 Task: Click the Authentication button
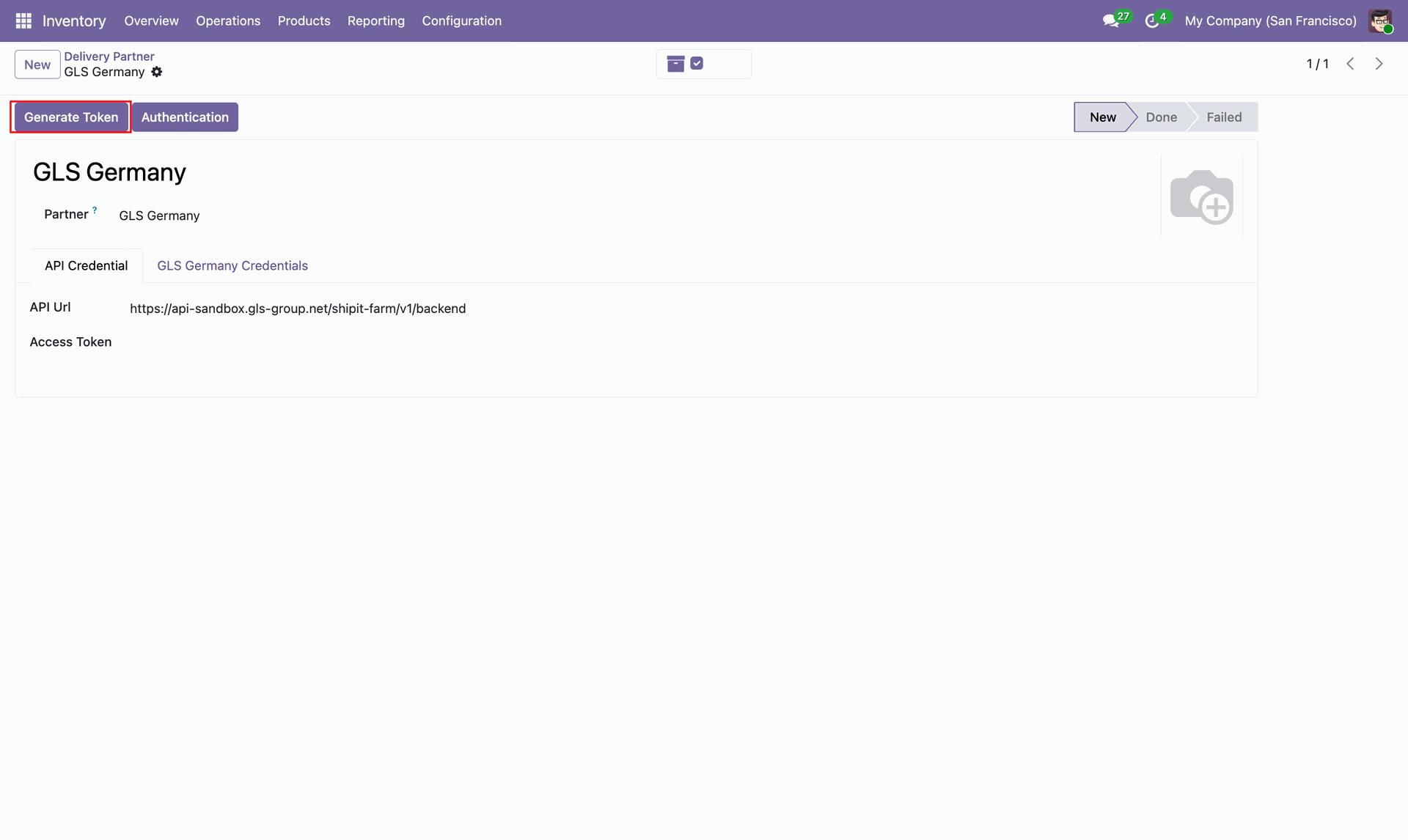tap(185, 117)
